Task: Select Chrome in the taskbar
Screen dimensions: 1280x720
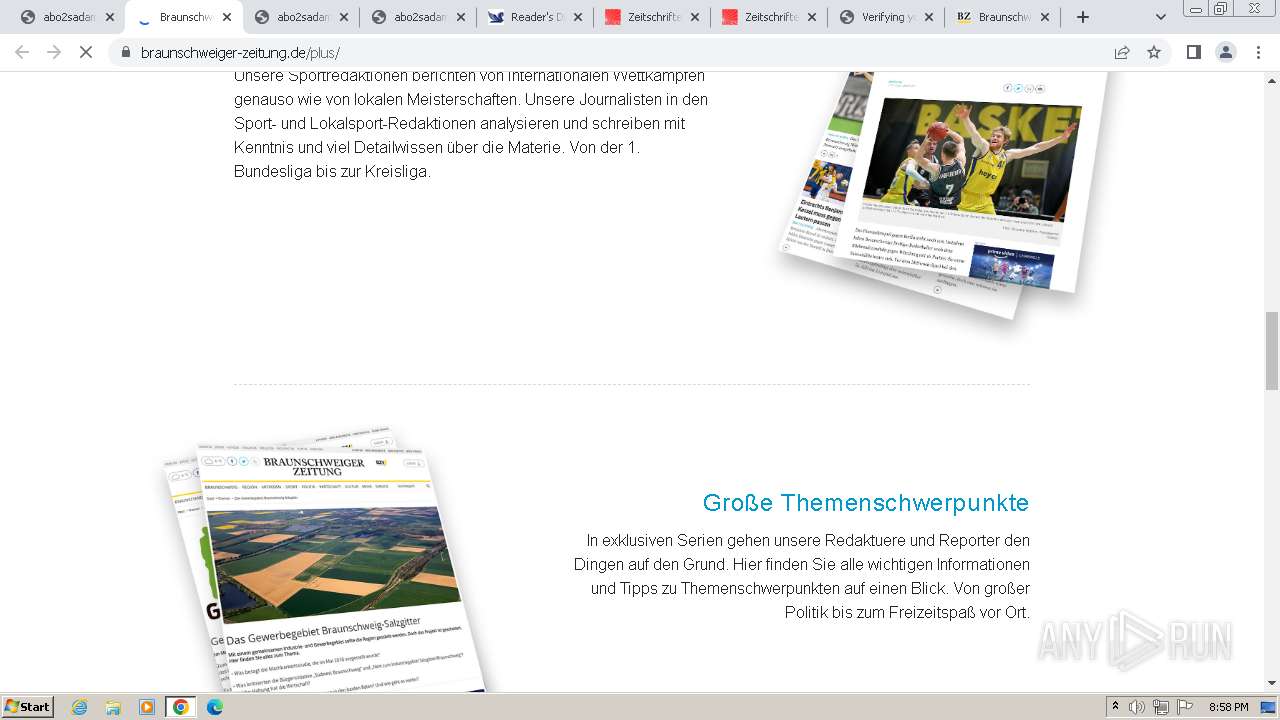Action: [x=181, y=707]
